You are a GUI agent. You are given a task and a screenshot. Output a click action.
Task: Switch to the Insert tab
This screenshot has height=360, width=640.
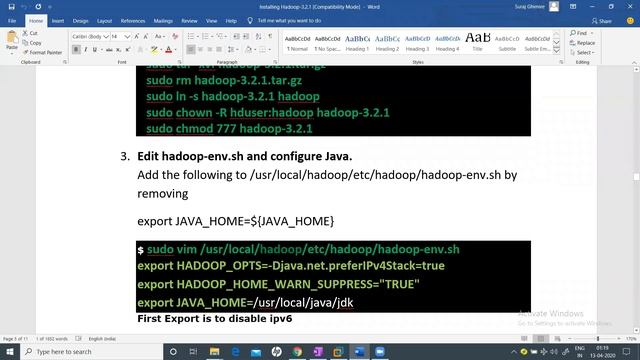(58, 21)
